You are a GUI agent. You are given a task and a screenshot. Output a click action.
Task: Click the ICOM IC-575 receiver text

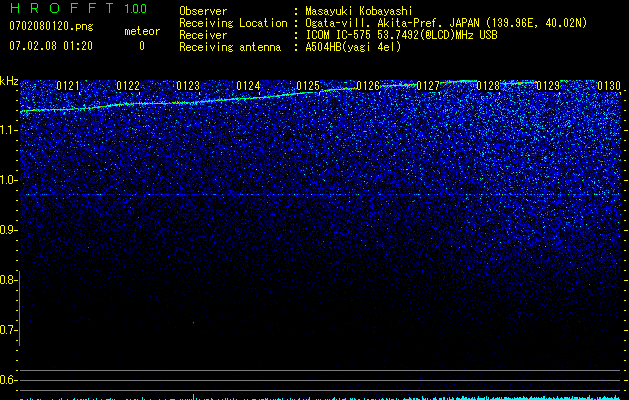point(401,35)
